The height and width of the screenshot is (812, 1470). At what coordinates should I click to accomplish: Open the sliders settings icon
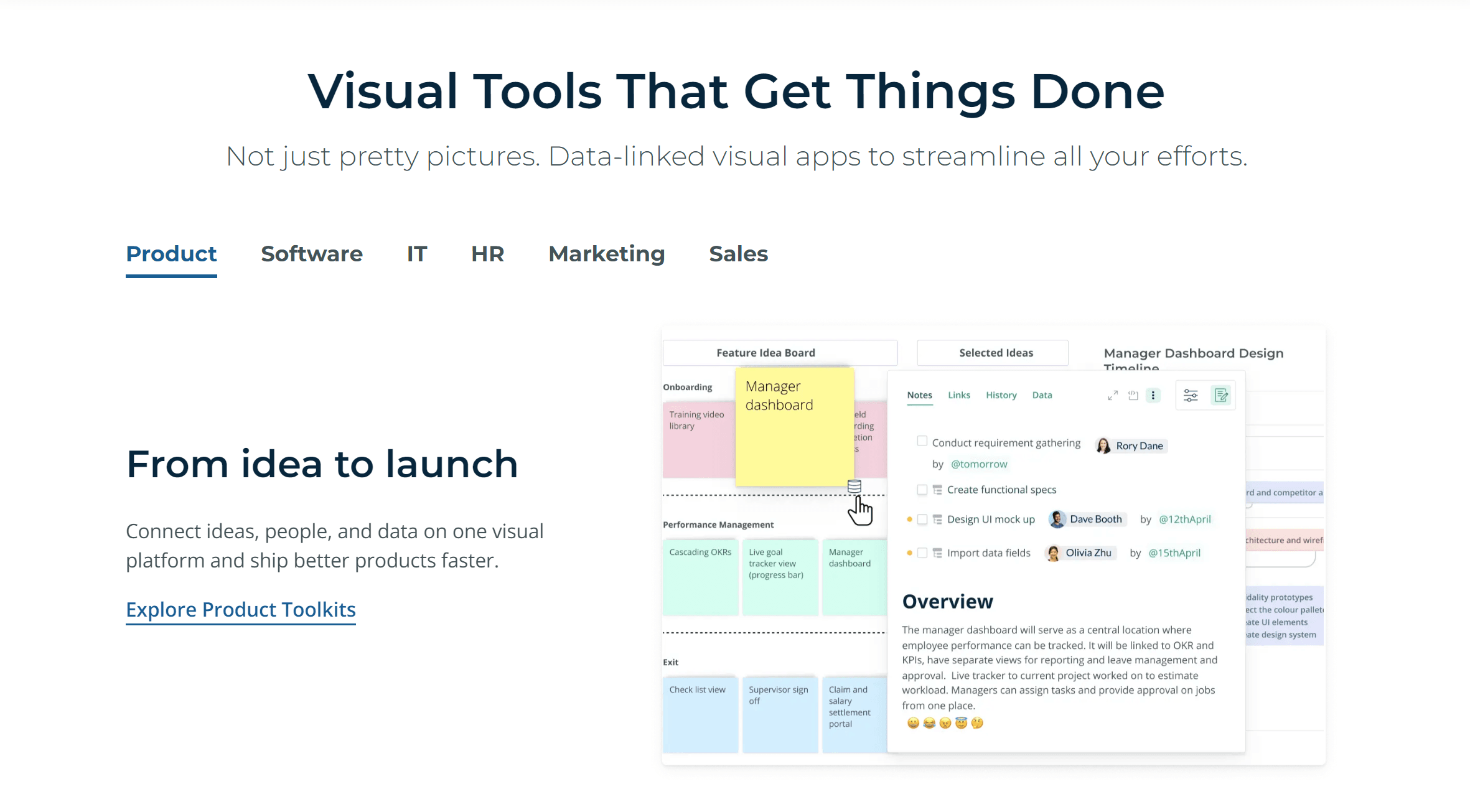coord(1191,395)
